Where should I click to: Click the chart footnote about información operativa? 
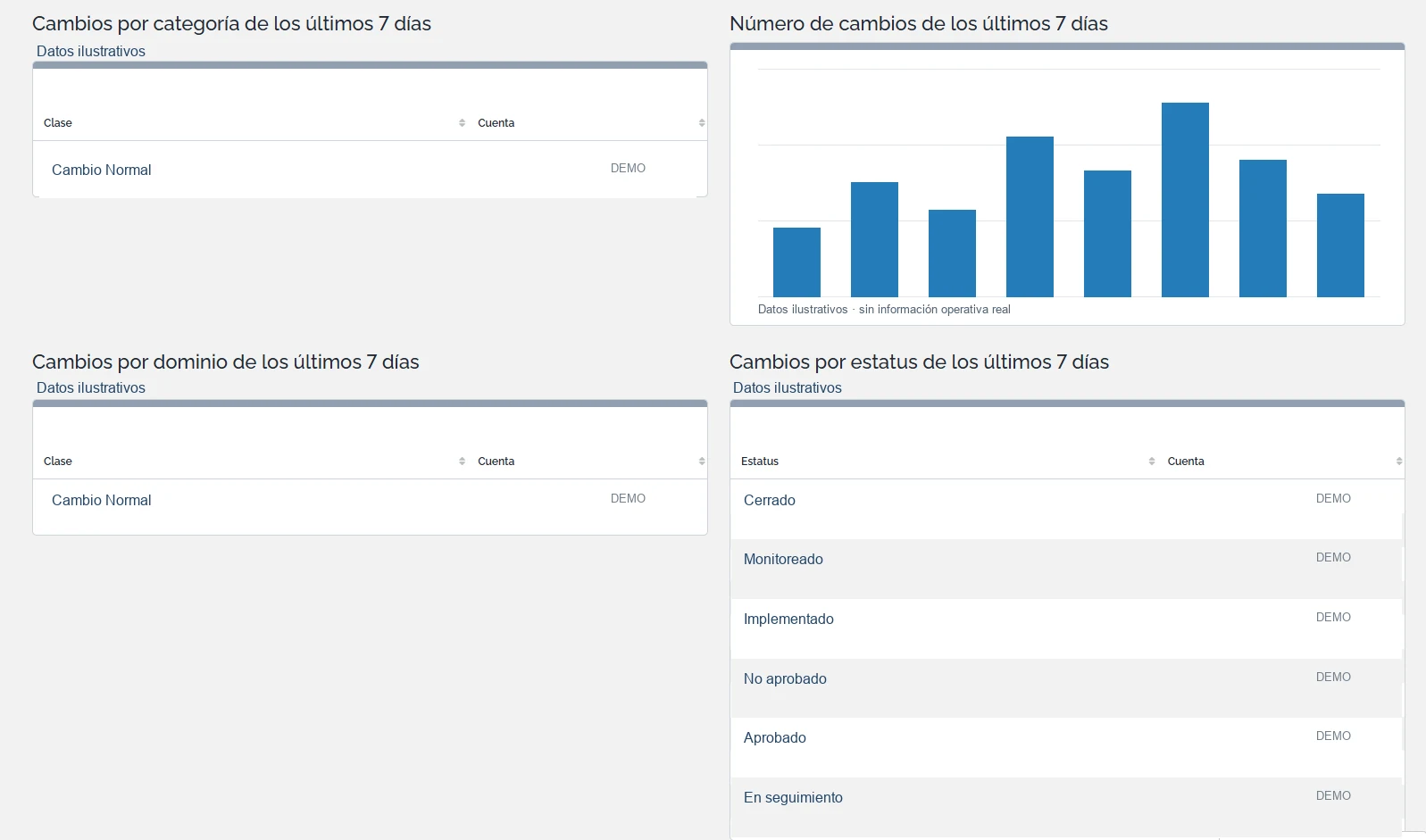[884, 310]
